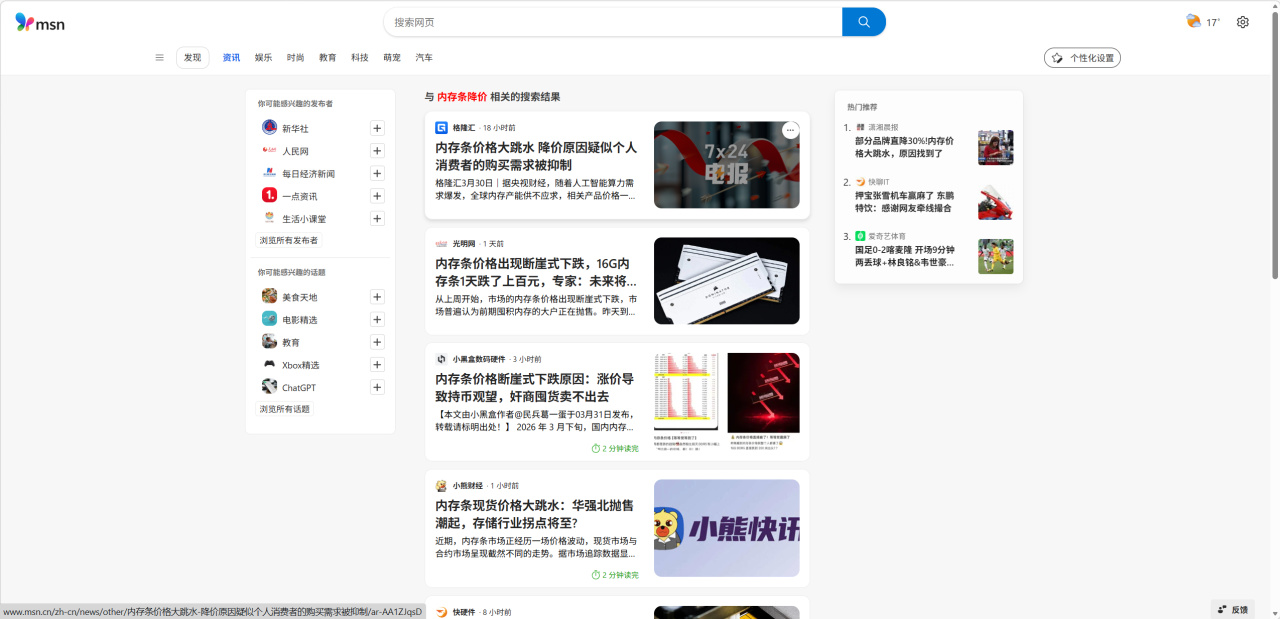Click the 人民网 publisher logo
Viewport: 1280px width, 619px height.
tap(270, 151)
